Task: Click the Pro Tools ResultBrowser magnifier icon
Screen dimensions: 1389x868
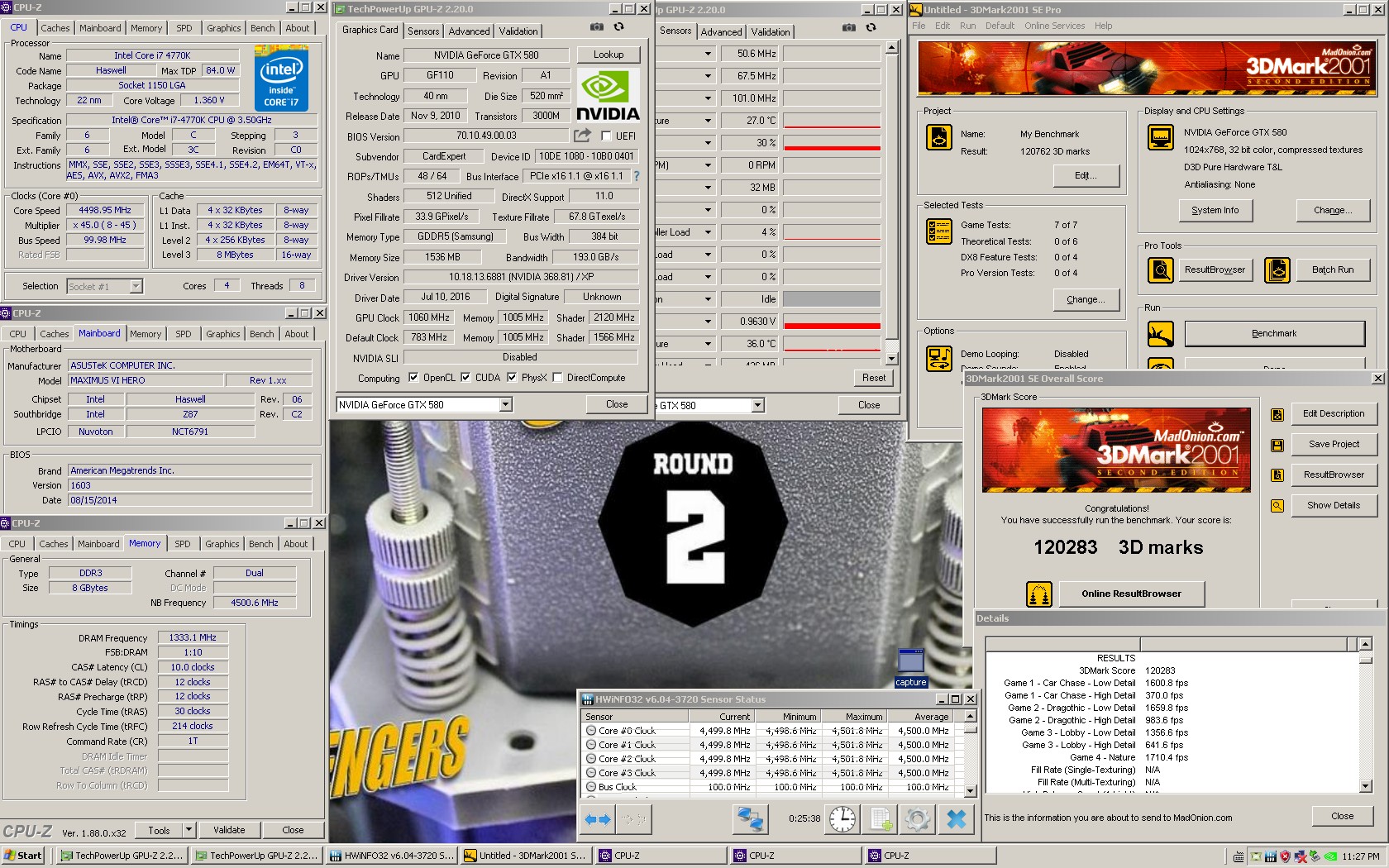Action: pyautogui.click(x=1161, y=270)
